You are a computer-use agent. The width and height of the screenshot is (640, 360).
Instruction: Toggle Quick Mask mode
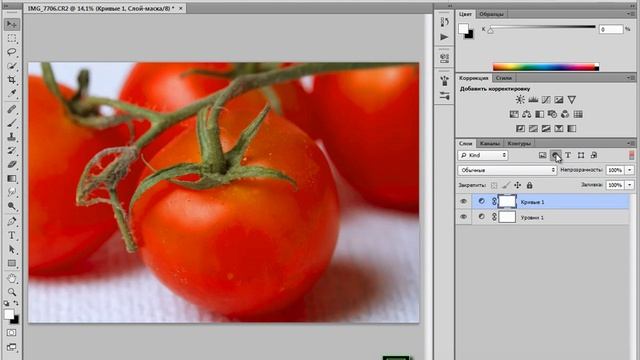(11, 333)
